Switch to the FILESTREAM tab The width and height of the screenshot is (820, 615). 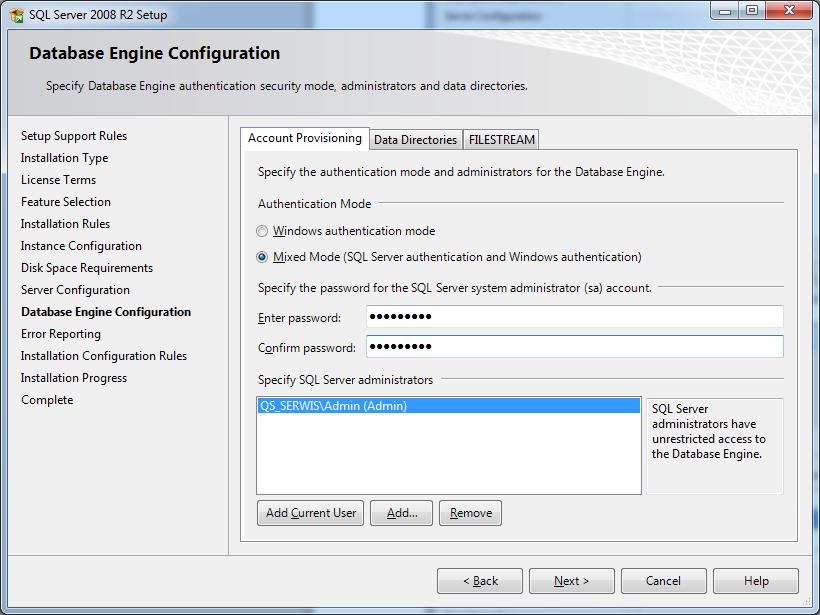[502, 140]
